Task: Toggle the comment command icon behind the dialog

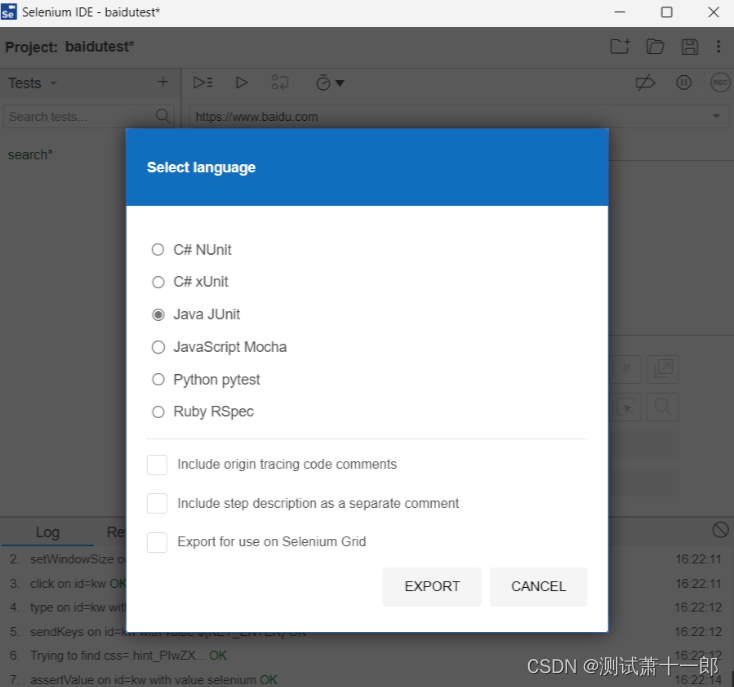Action: tap(625, 369)
